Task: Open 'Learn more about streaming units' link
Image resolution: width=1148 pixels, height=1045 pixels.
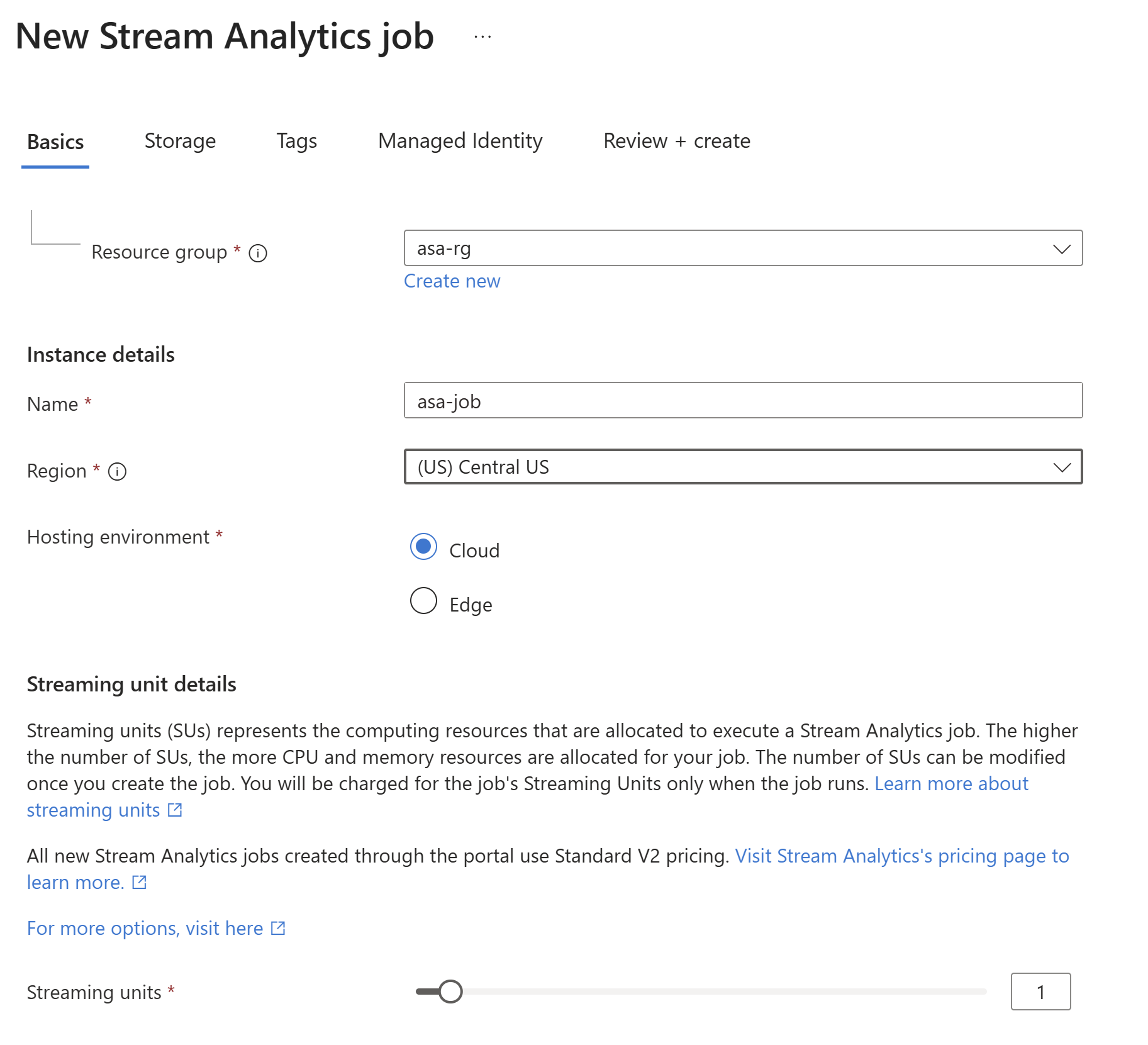Action: coord(950,783)
